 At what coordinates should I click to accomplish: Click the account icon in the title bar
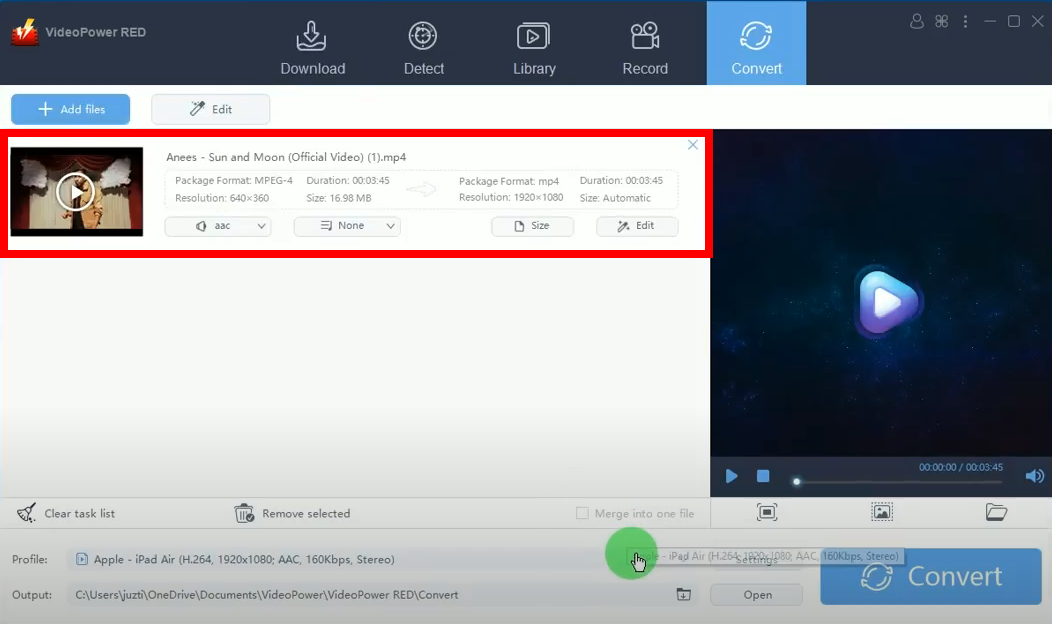[x=917, y=20]
